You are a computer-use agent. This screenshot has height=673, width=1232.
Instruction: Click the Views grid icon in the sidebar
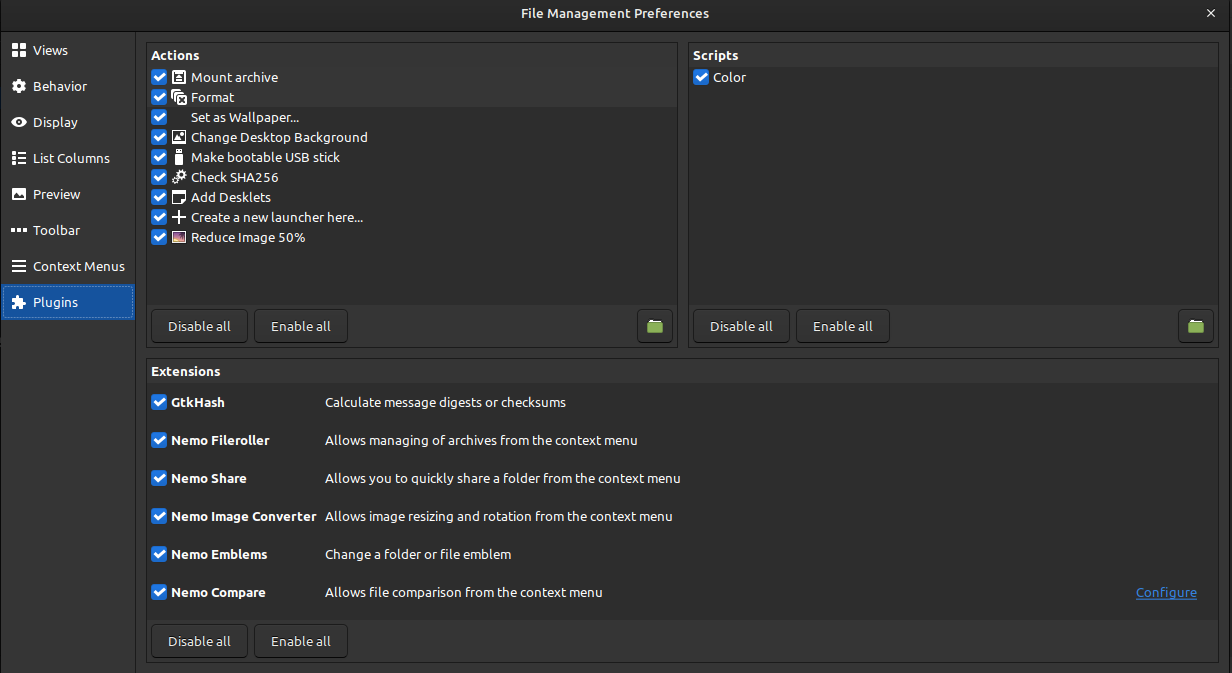[x=18, y=50]
